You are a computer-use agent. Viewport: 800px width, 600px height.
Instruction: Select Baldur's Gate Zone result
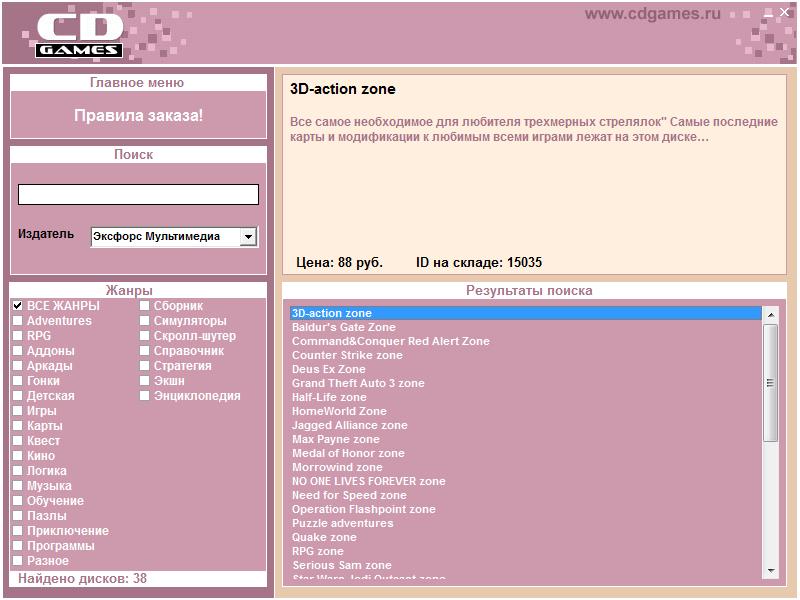(526, 327)
